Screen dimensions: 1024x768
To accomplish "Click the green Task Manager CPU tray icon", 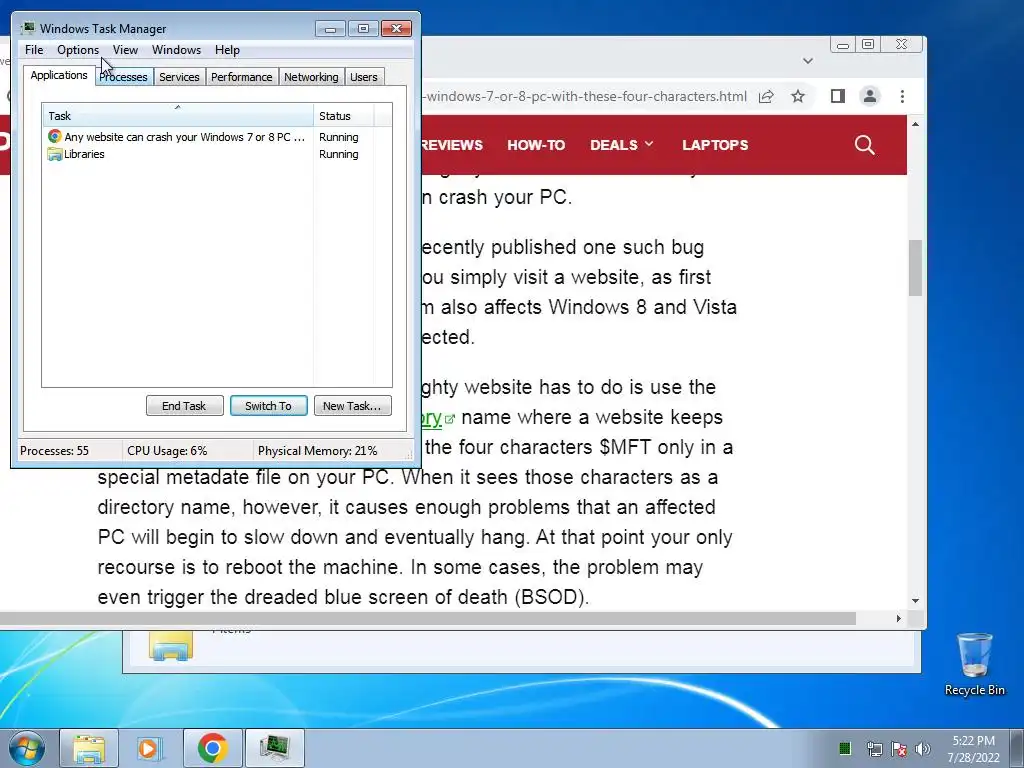I will [845, 748].
